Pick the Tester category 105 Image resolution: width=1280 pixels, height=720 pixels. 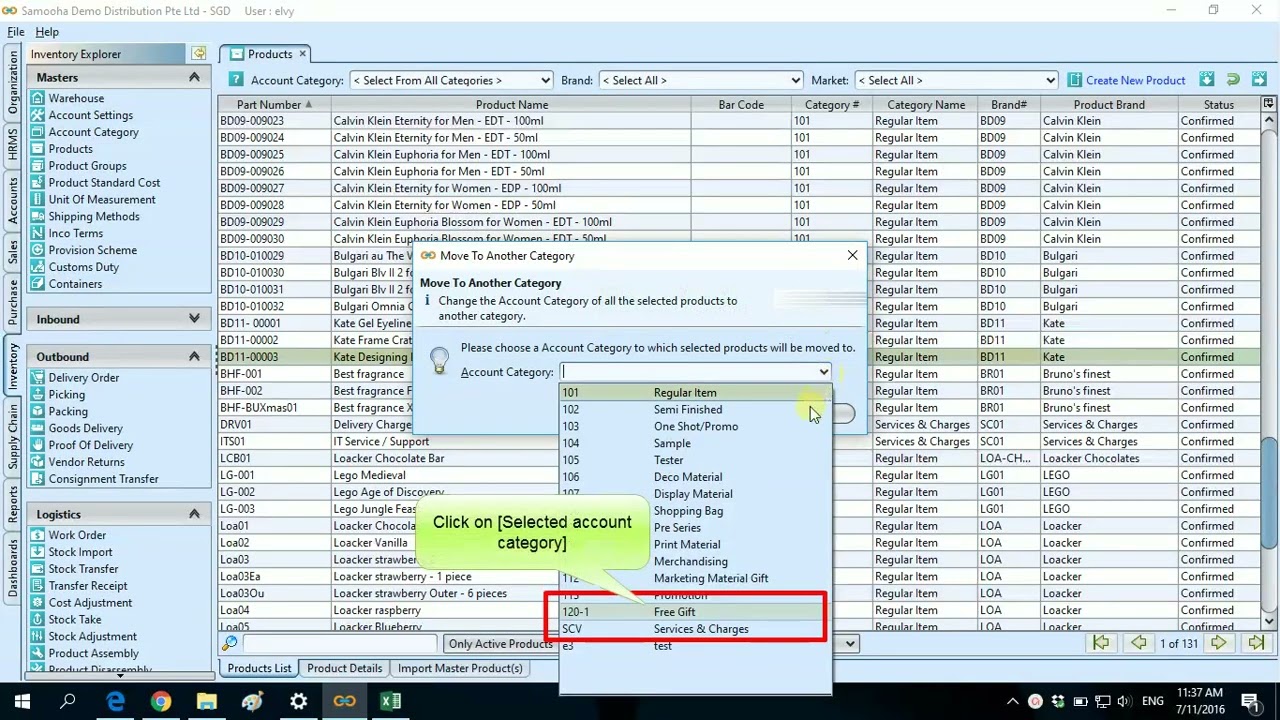click(x=694, y=460)
